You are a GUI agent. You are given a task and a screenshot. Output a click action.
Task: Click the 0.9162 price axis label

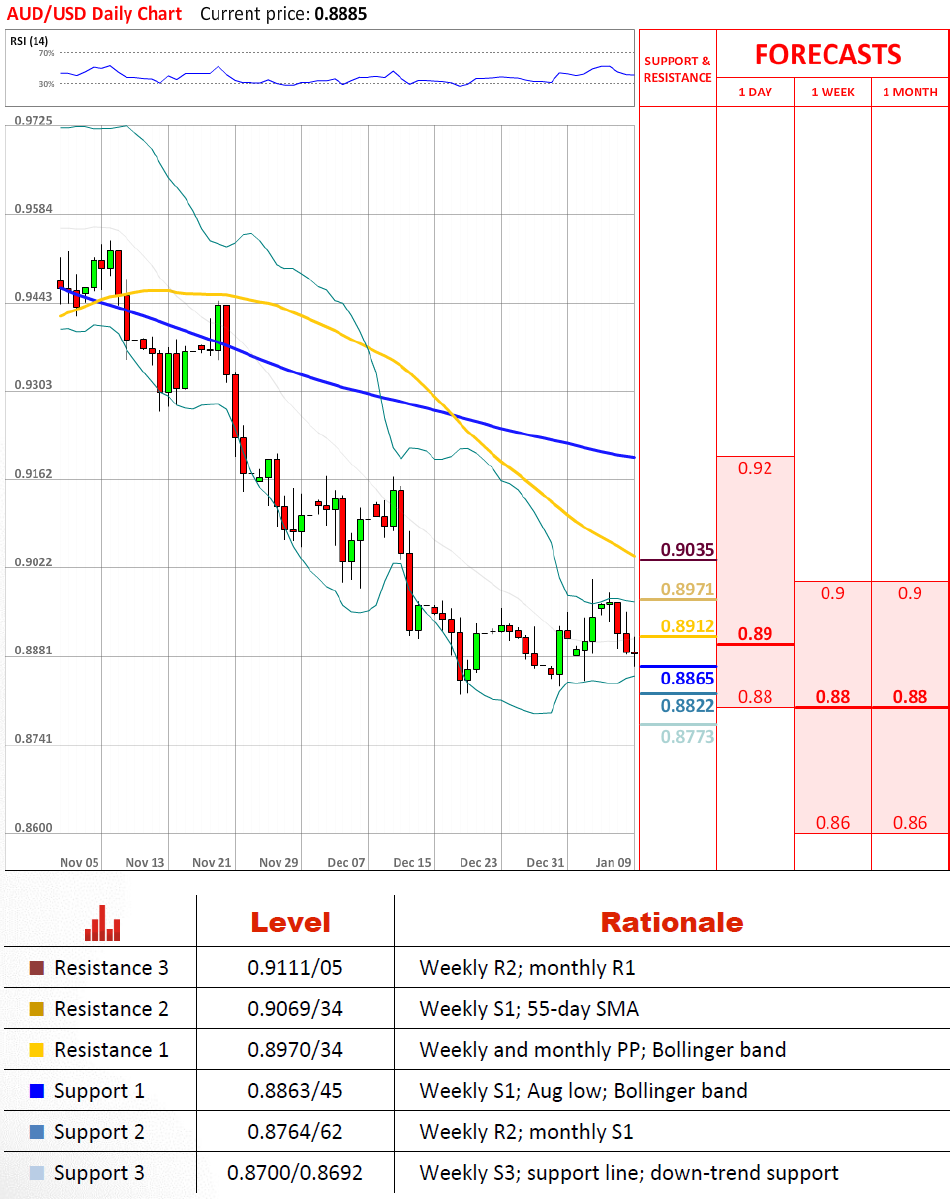[x=34, y=474]
